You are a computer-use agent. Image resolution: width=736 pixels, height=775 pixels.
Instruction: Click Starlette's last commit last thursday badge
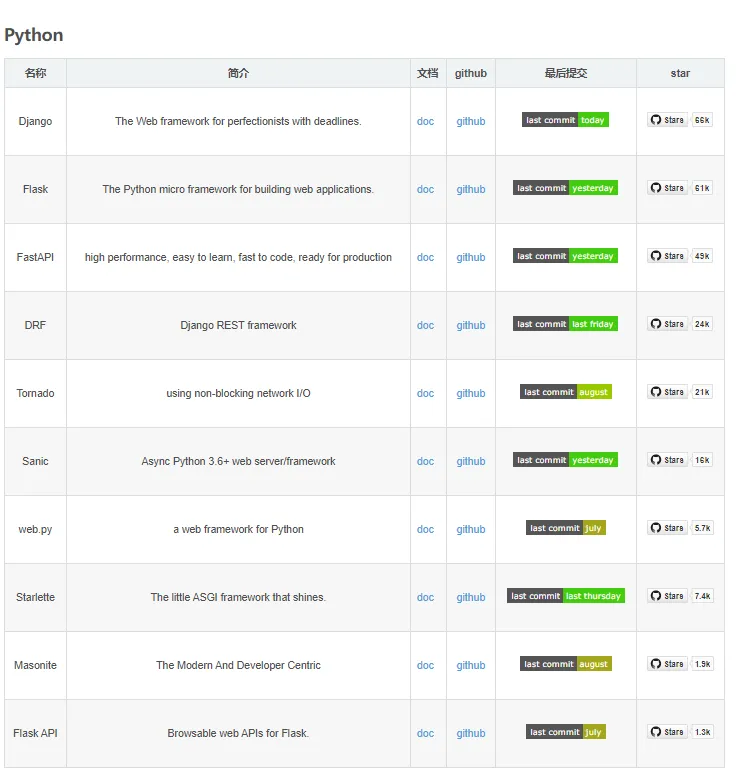(565, 596)
